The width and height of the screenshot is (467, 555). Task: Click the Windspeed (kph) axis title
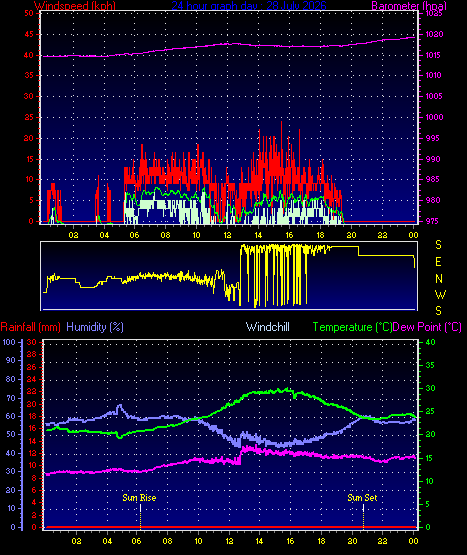(75, 6)
